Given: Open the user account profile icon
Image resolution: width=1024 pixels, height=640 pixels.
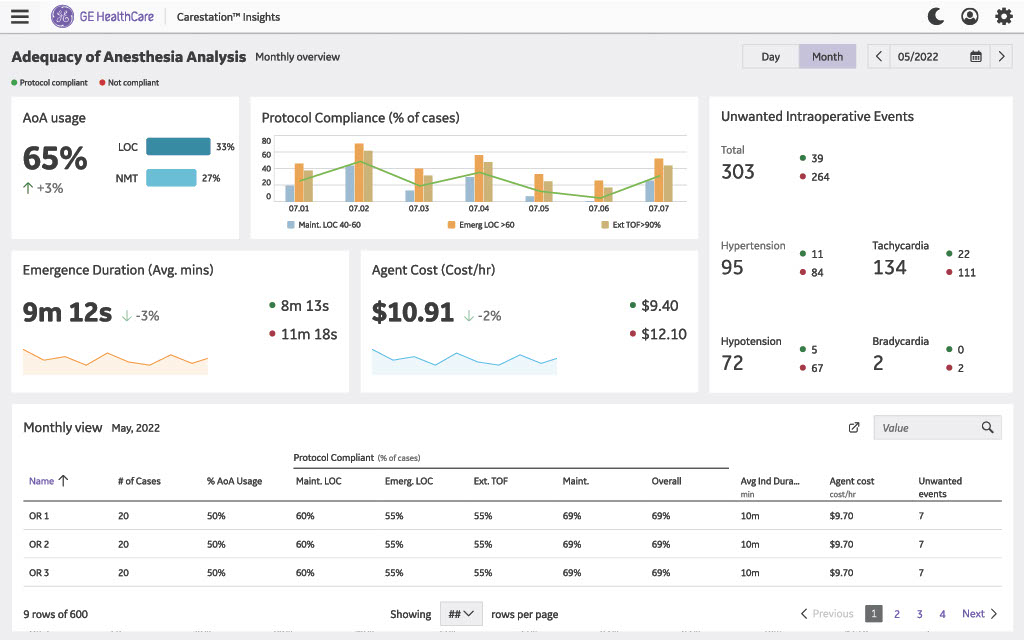Looking at the screenshot, I should tap(969, 16).
